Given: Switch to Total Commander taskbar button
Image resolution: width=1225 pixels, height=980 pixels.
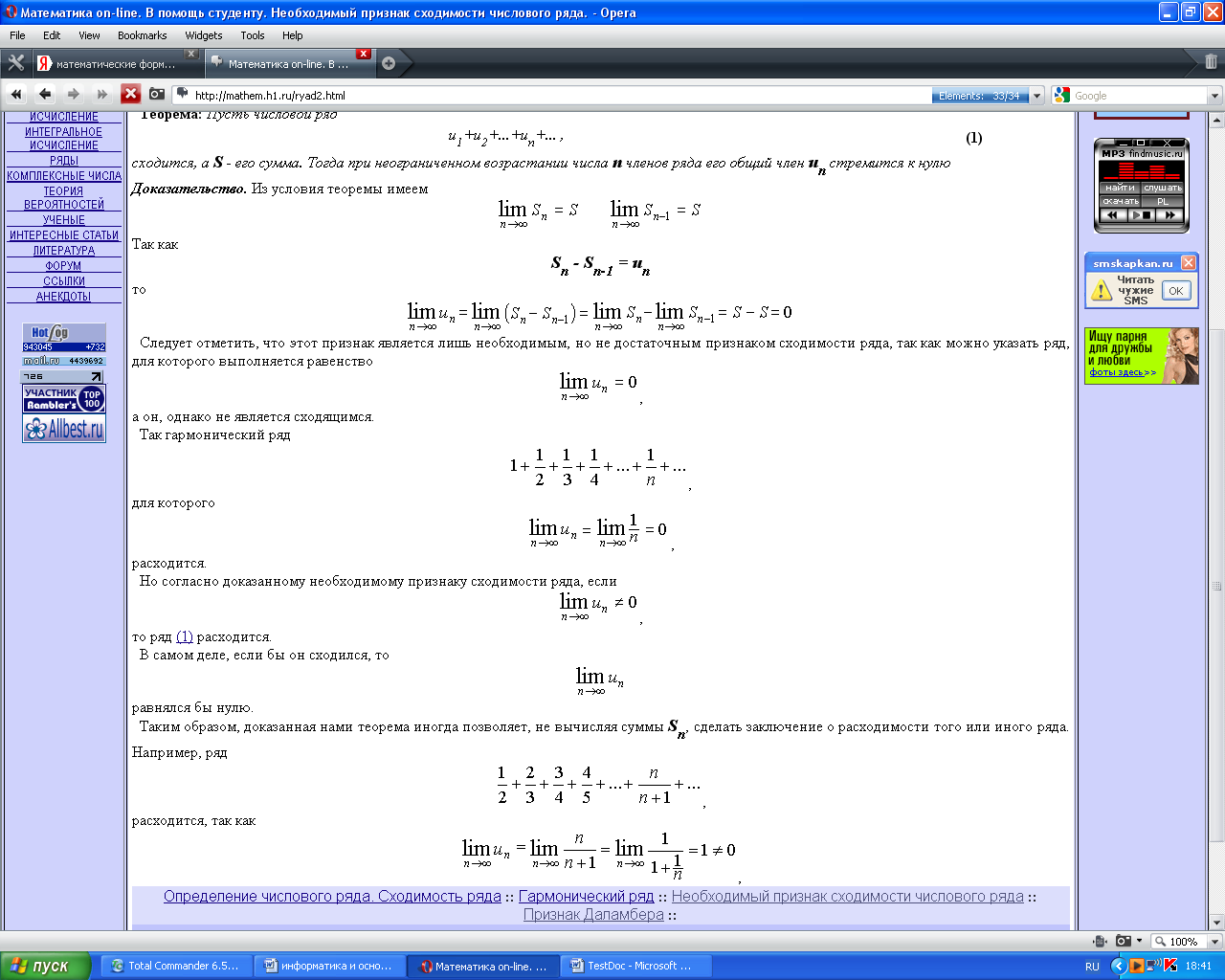Looking at the screenshot, I should 176,967.
